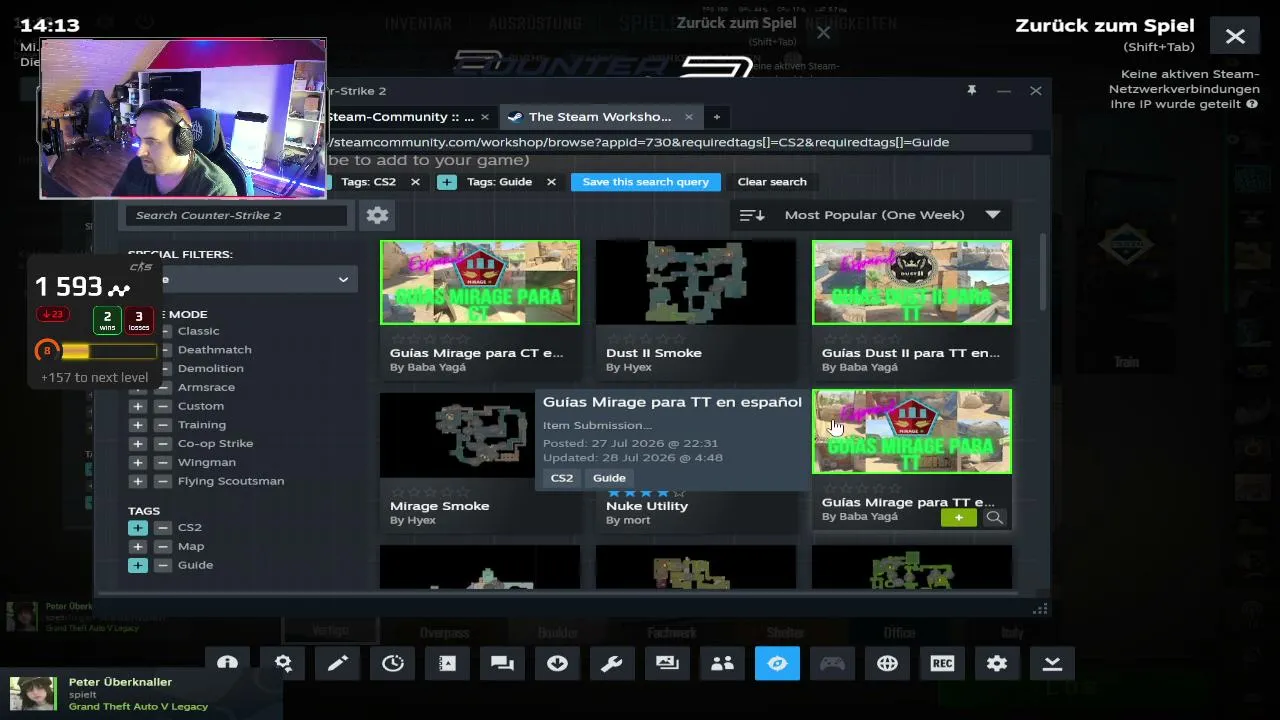Click the Clear search button
The image size is (1280, 720).
(772, 182)
